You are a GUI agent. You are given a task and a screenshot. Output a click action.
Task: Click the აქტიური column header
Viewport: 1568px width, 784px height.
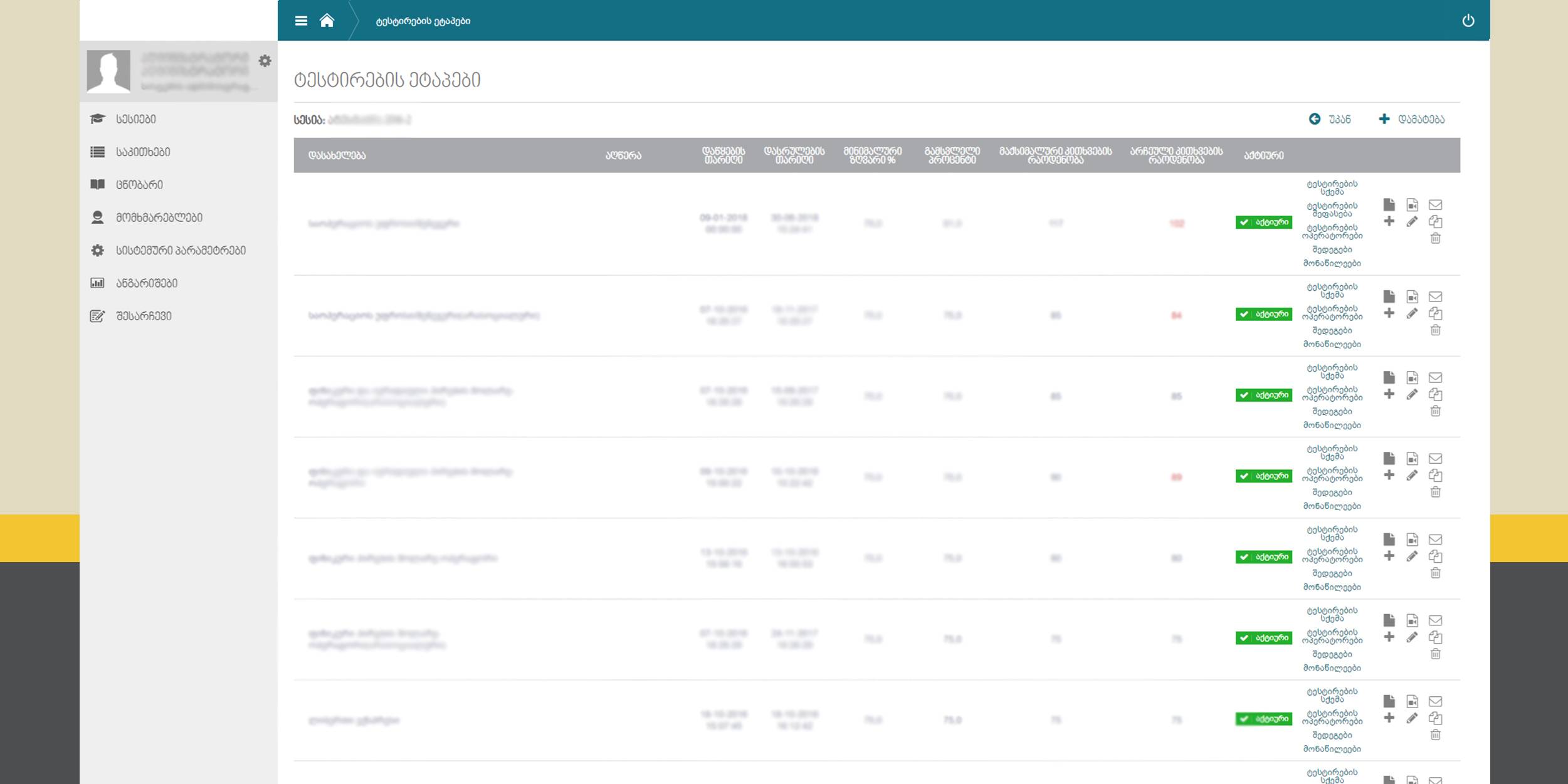[x=1263, y=155]
